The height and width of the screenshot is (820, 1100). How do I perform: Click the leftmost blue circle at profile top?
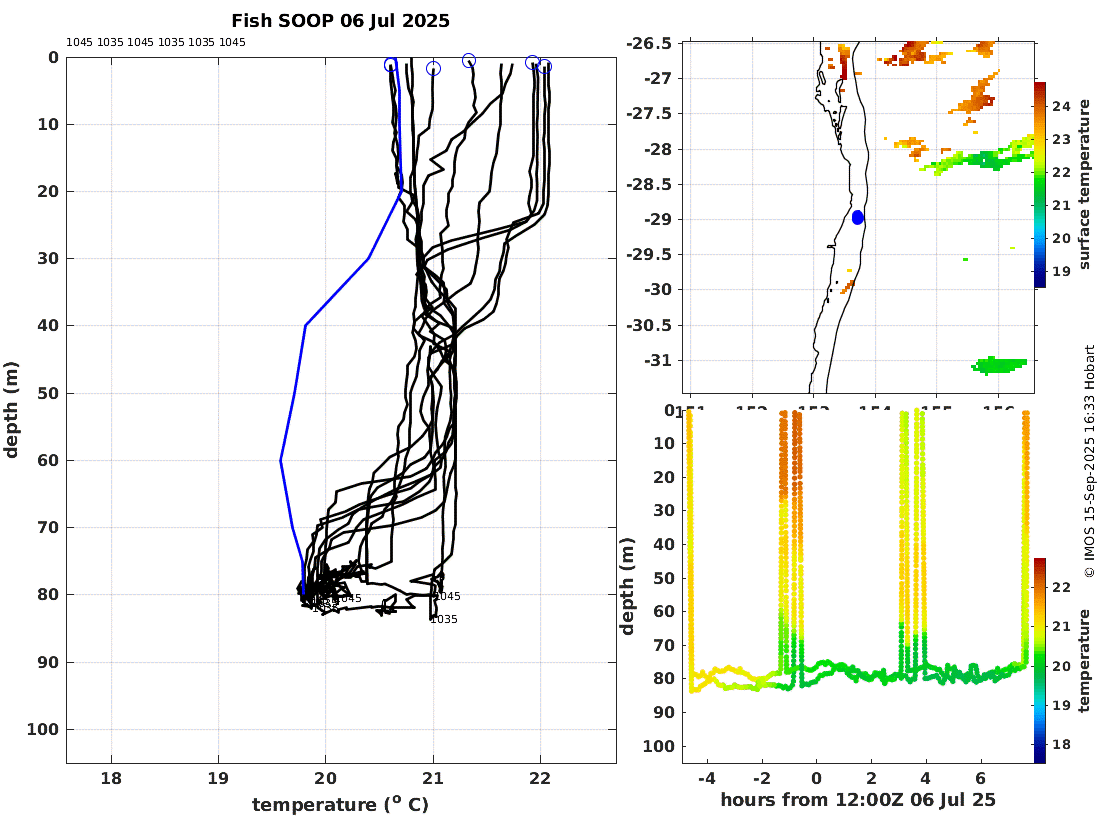click(391, 65)
